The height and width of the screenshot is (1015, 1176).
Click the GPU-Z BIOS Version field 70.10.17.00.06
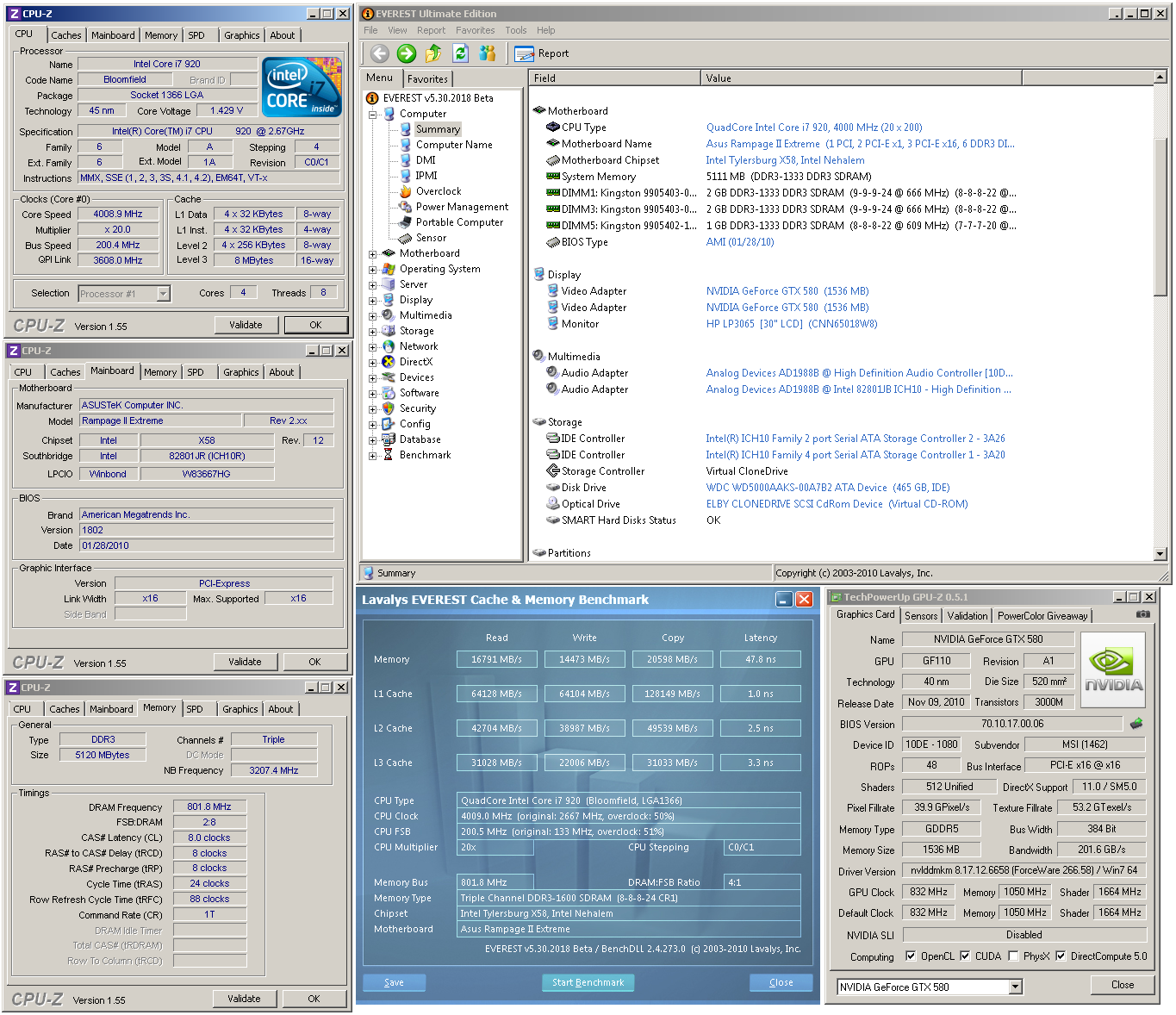(1012, 724)
